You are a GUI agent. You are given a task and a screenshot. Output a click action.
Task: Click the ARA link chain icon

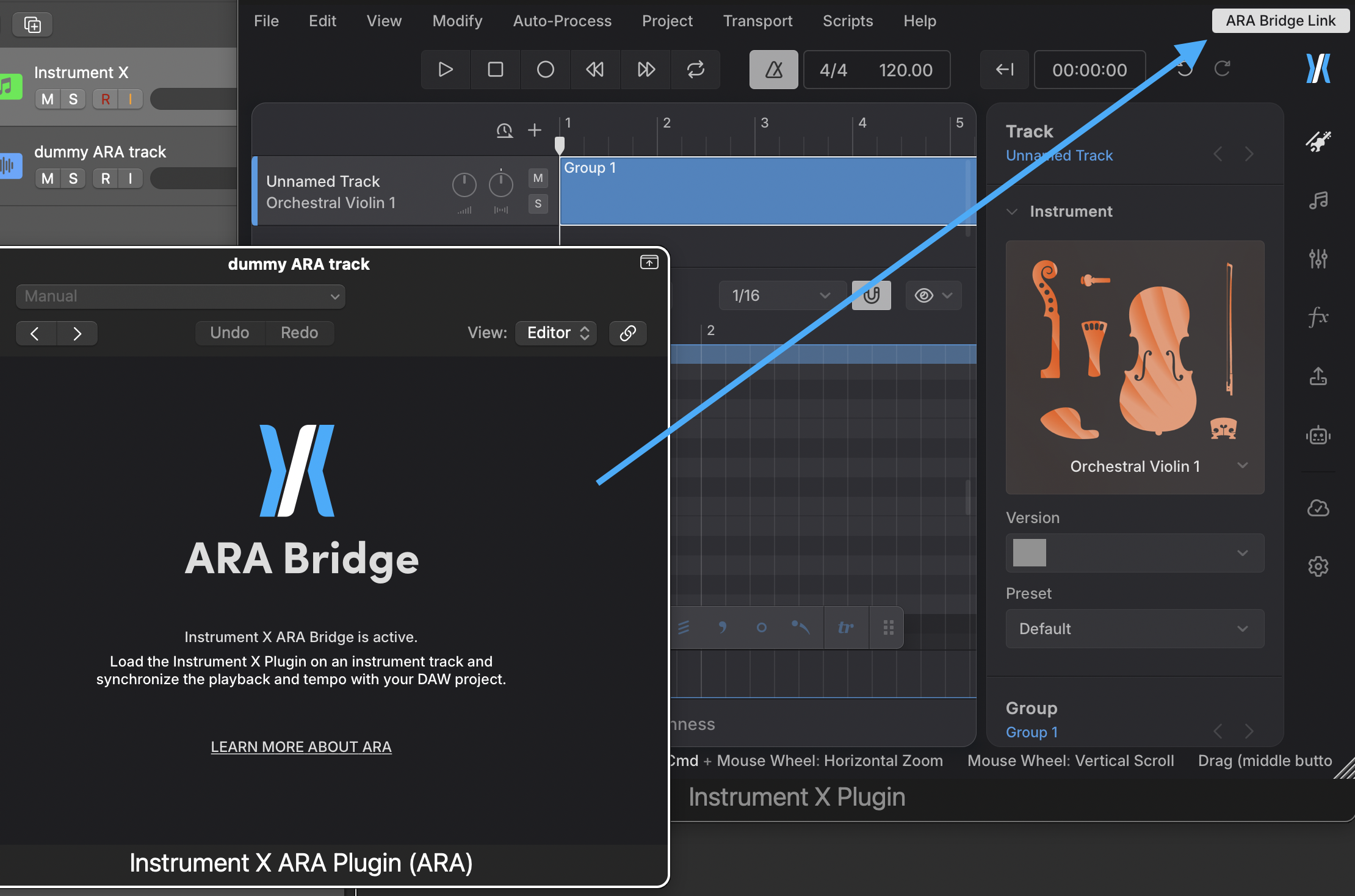628,333
